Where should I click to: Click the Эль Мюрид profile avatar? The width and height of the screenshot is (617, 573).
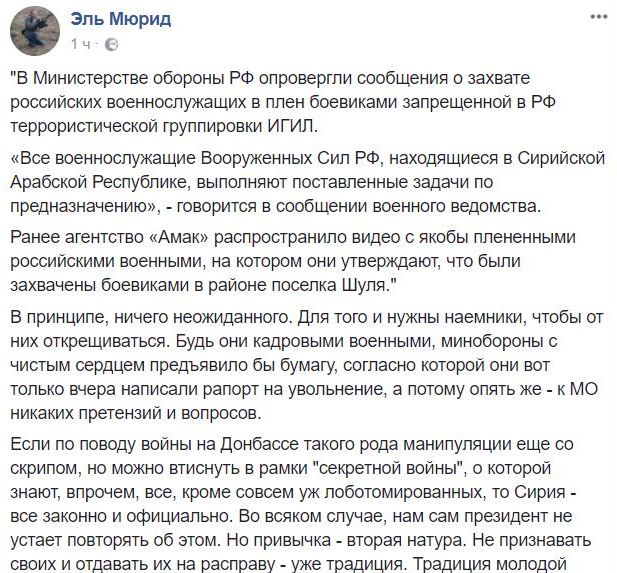35,31
